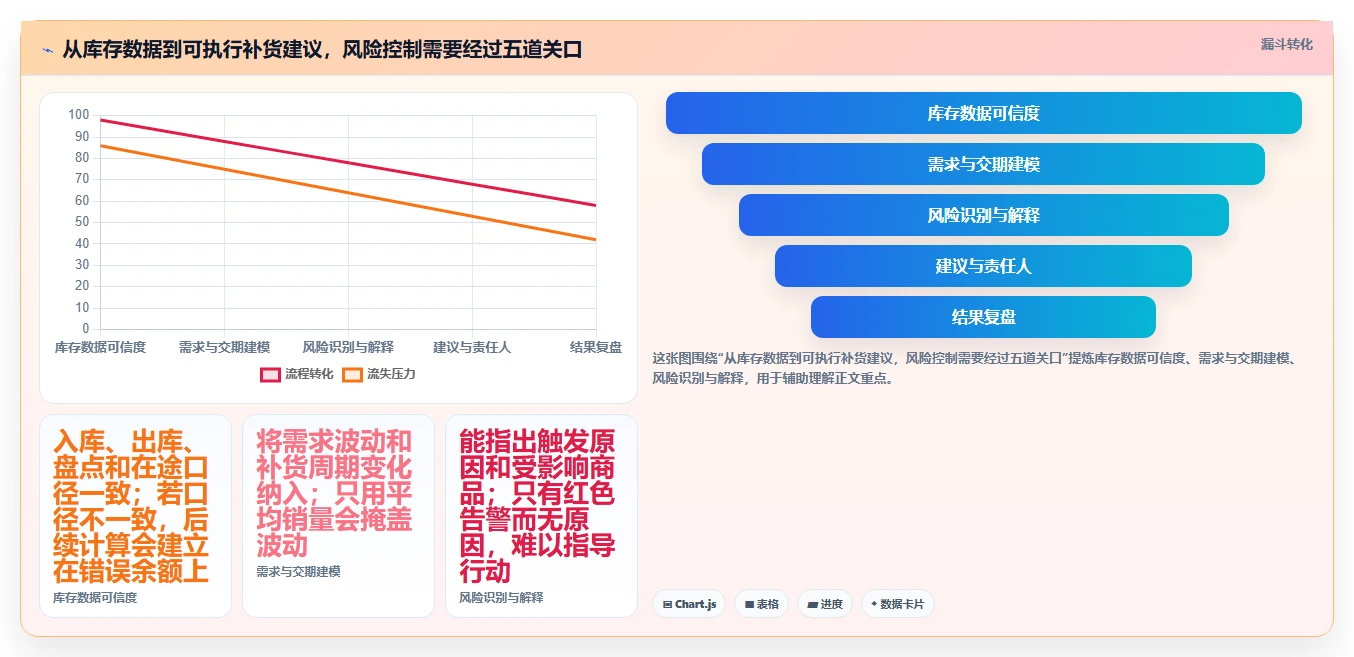Click the 漏斗转化 label in header
The height and width of the screenshot is (657, 1354).
pyautogui.click(x=1286, y=44)
